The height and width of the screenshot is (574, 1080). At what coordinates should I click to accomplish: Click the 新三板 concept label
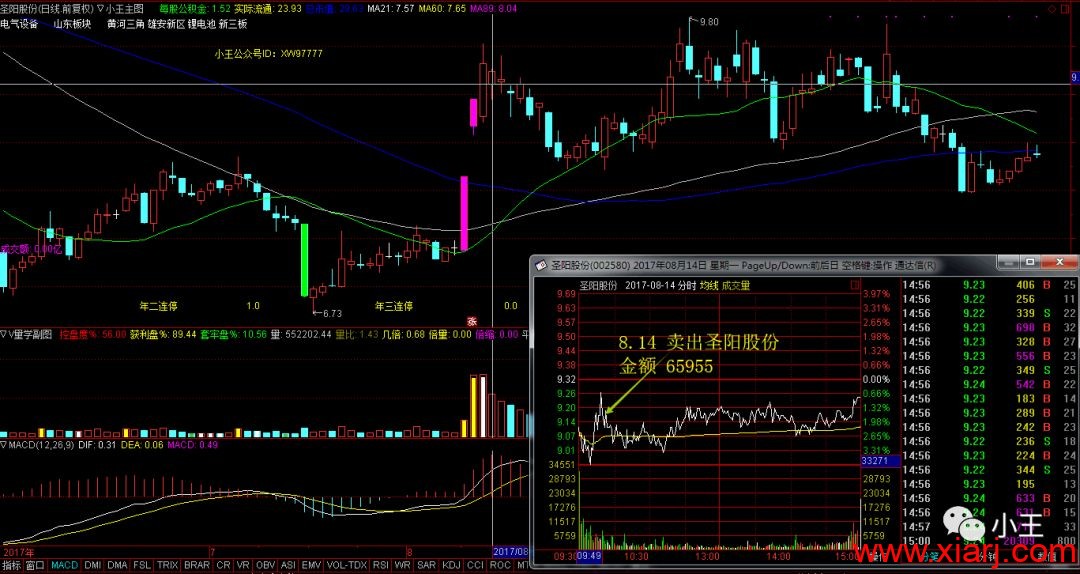tap(233, 23)
